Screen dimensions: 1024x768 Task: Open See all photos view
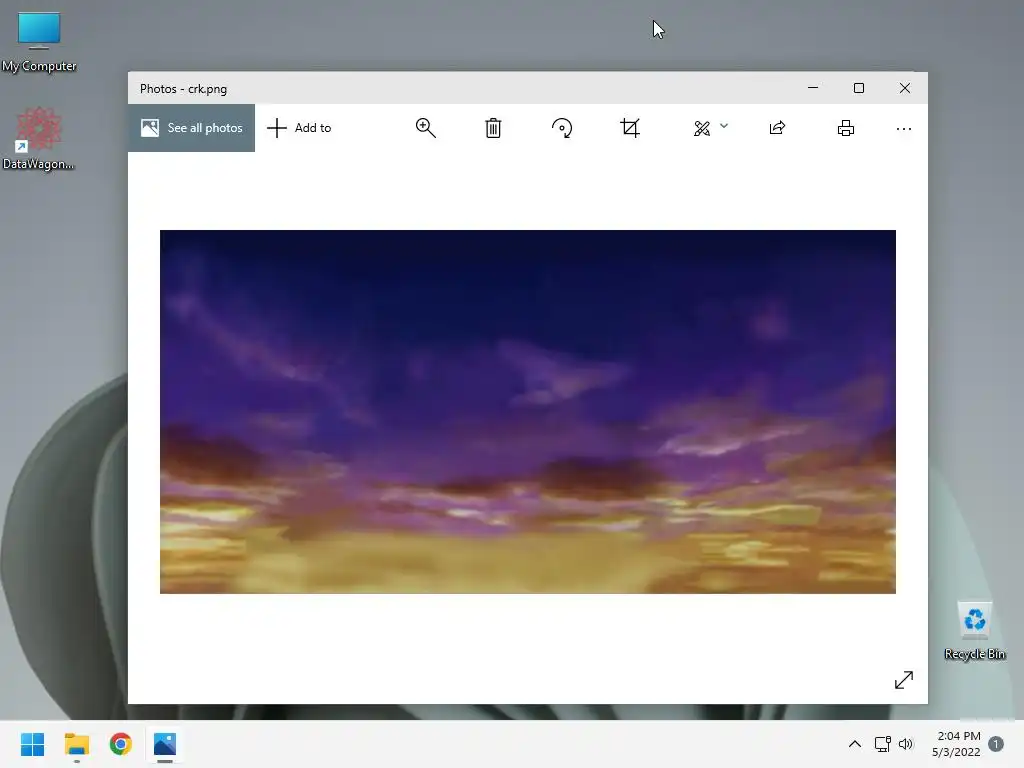click(x=191, y=128)
